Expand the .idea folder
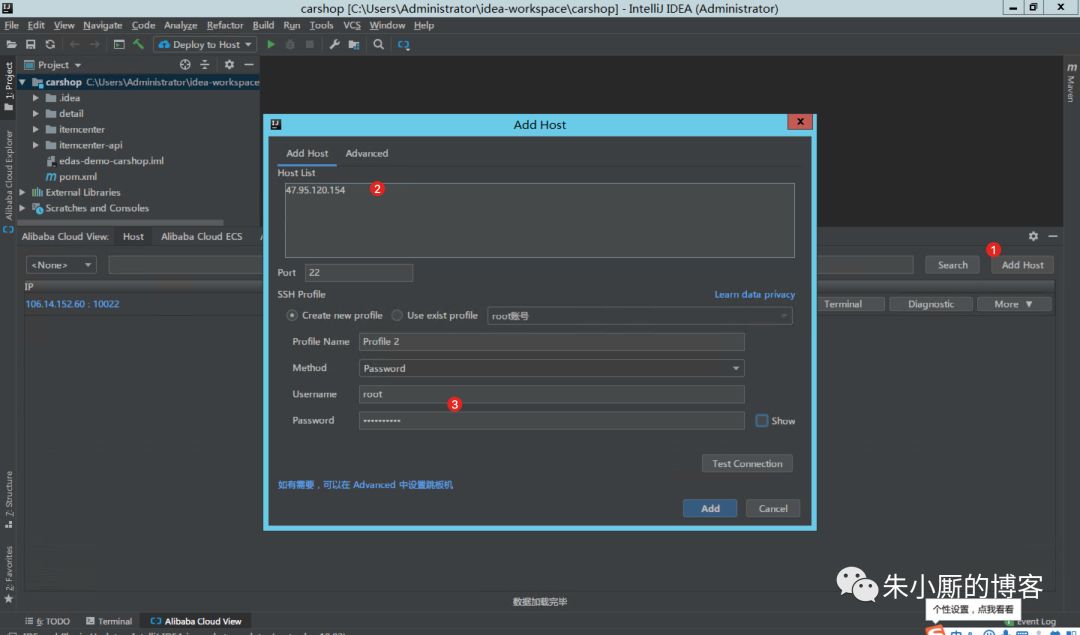 click(x=36, y=98)
